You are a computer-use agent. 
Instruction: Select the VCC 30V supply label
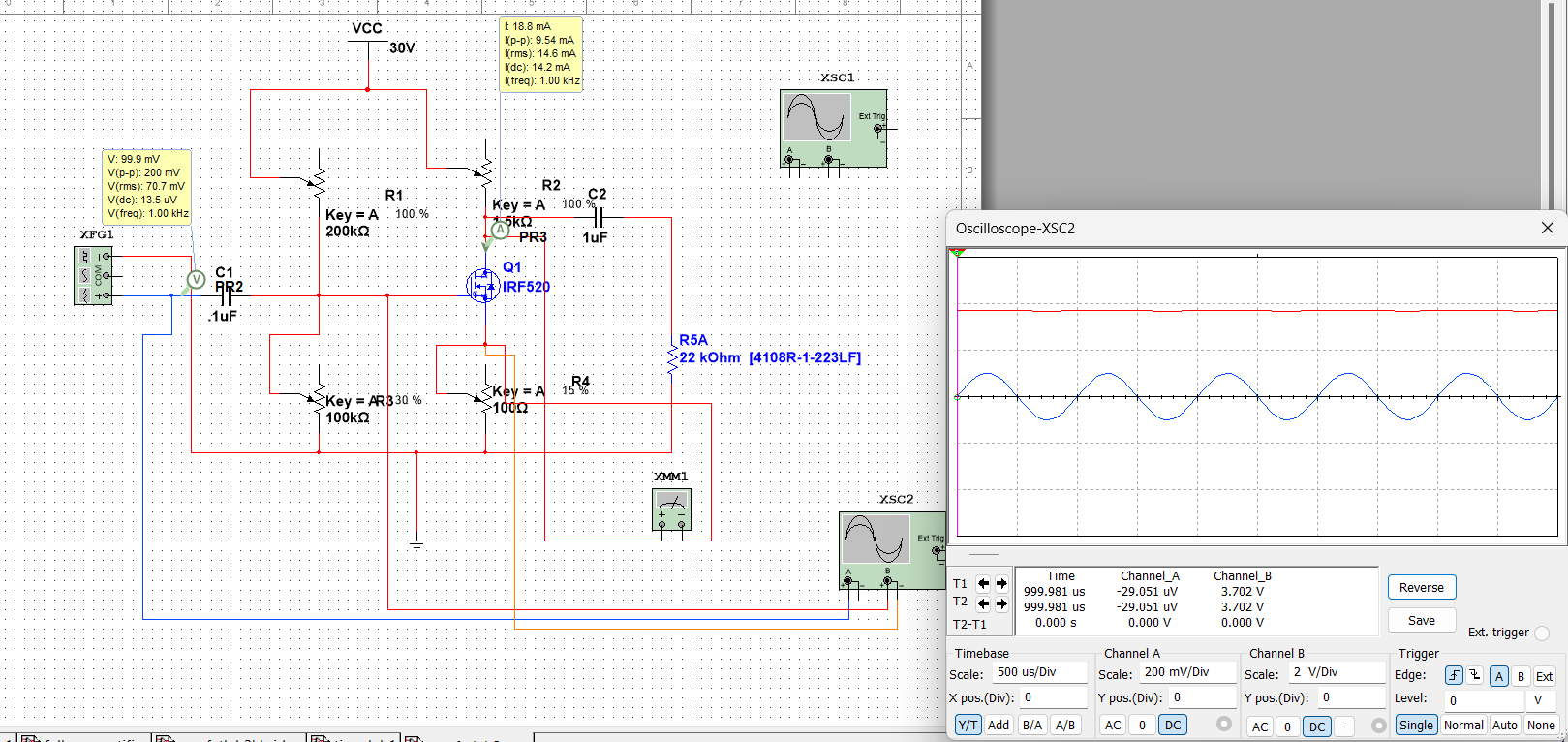point(383,38)
